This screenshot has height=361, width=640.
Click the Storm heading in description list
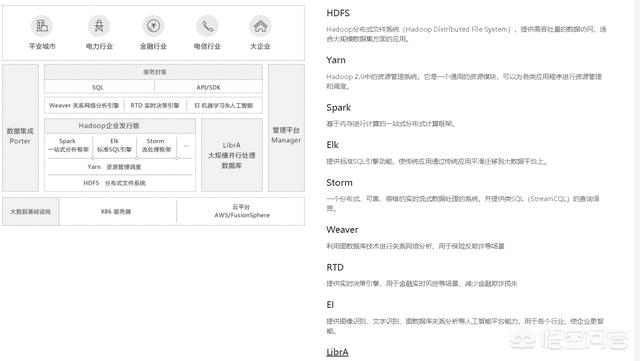pyautogui.click(x=339, y=183)
